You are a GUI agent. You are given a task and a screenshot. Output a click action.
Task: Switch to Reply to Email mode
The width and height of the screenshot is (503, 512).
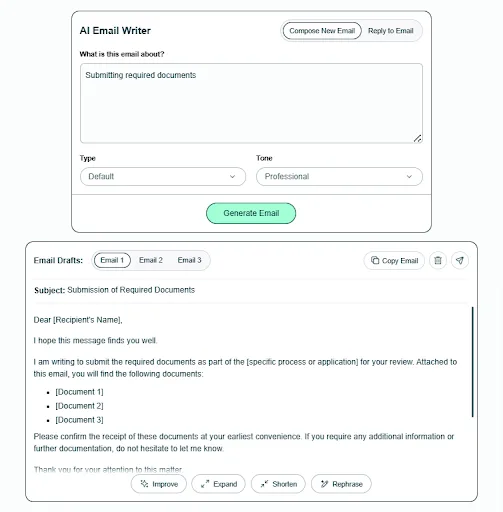391,31
